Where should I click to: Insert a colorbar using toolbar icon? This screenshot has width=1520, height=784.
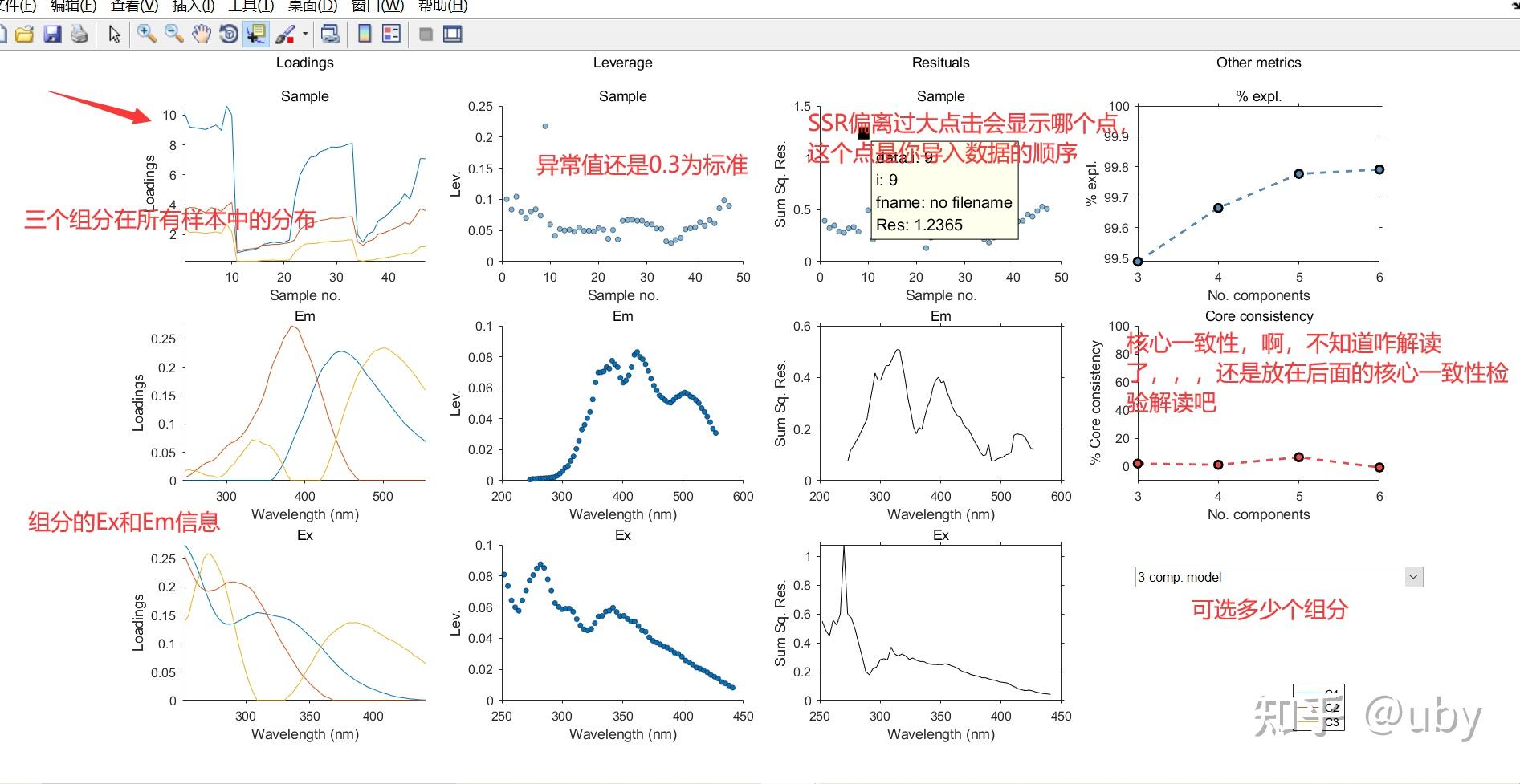tap(365, 34)
